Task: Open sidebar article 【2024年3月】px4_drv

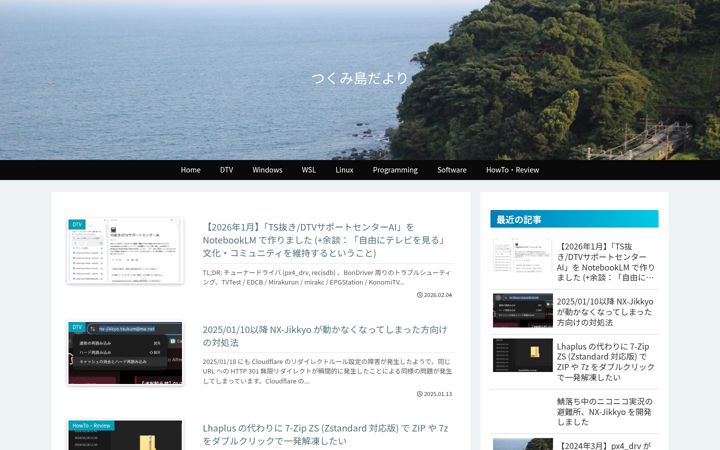Action: point(604,445)
